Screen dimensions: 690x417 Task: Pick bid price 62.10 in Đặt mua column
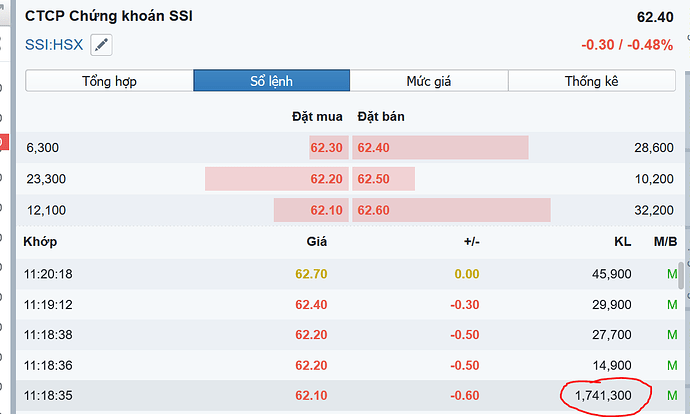327,210
